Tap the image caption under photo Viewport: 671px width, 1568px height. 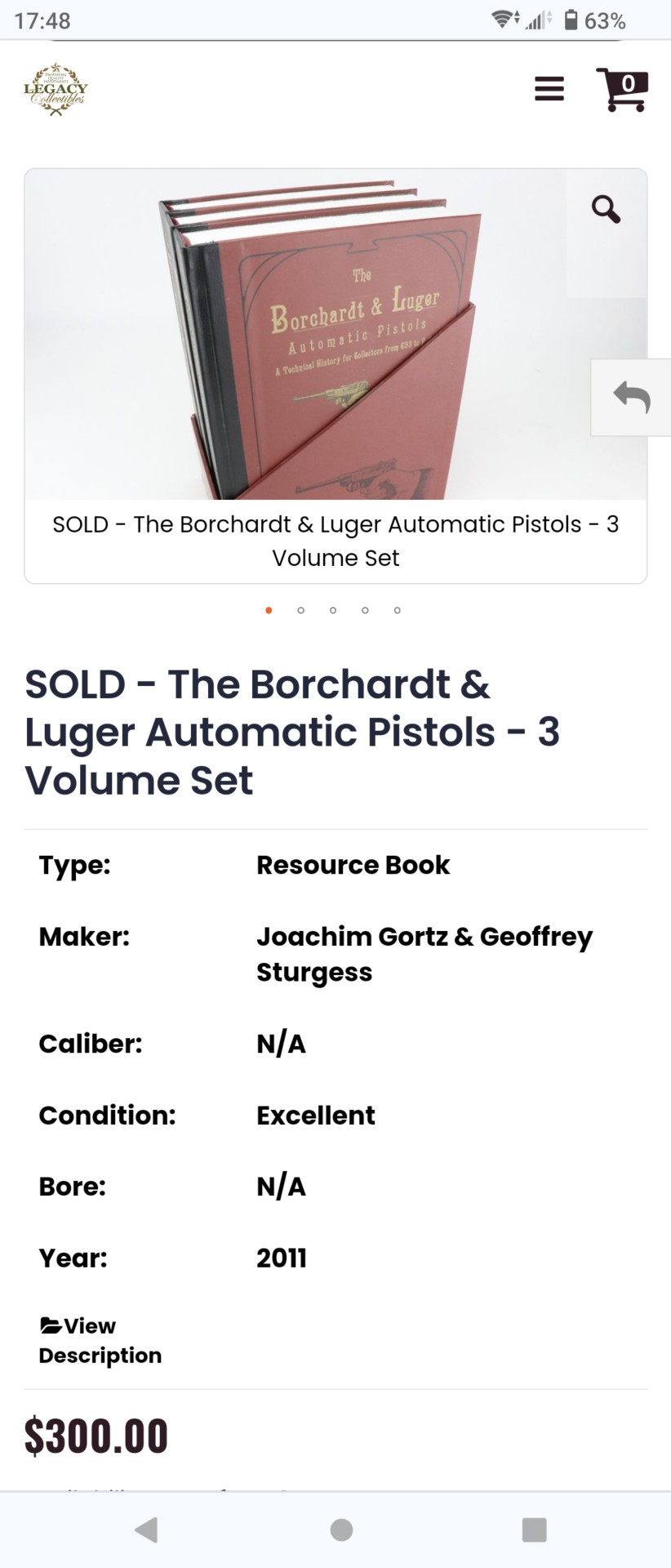click(335, 541)
